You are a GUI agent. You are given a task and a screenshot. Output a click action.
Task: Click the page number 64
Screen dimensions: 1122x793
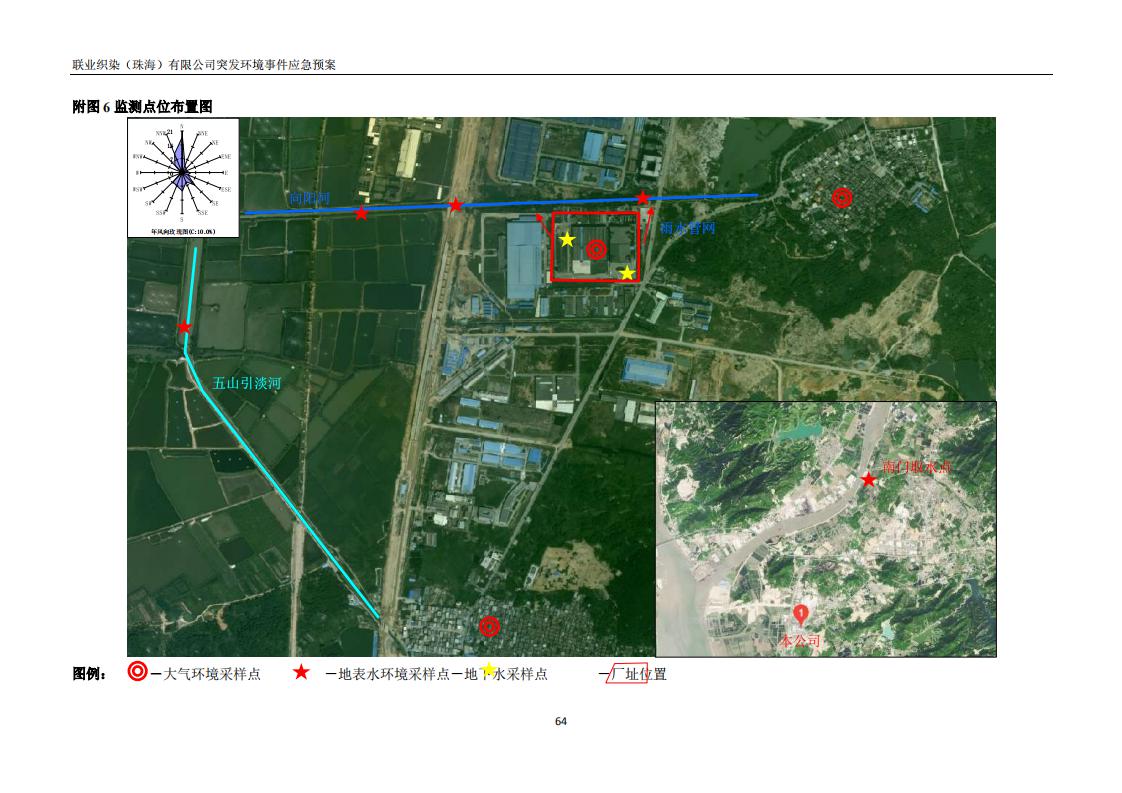[x=561, y=722]
